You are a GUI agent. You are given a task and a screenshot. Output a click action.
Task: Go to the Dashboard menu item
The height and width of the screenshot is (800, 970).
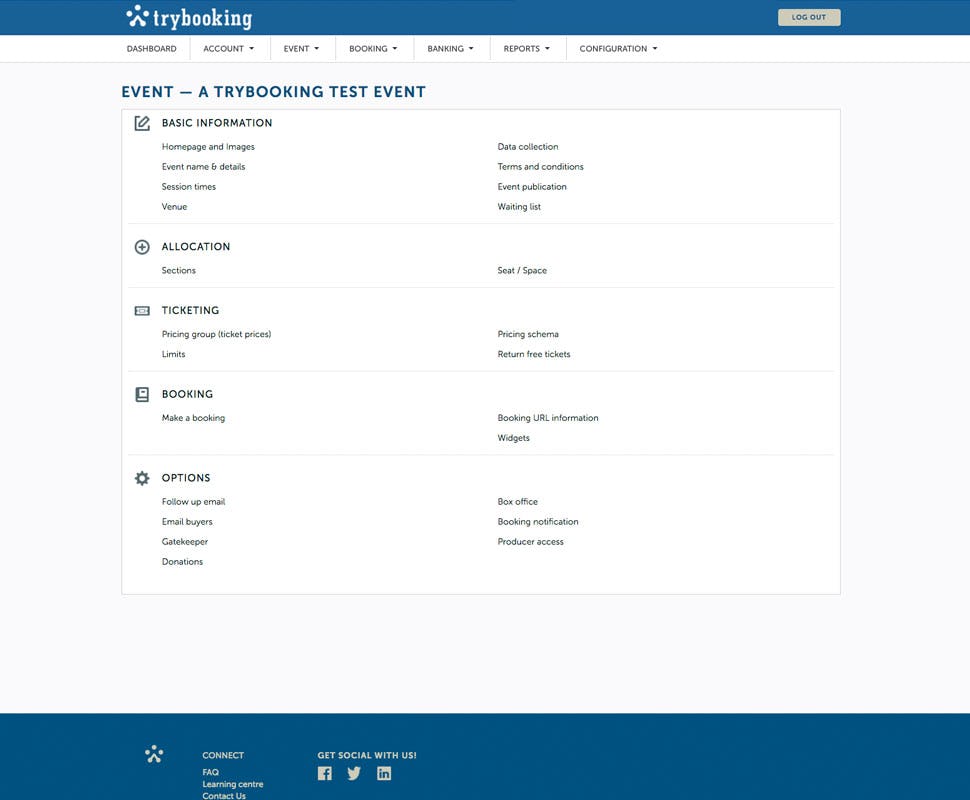tap(151, 48)
